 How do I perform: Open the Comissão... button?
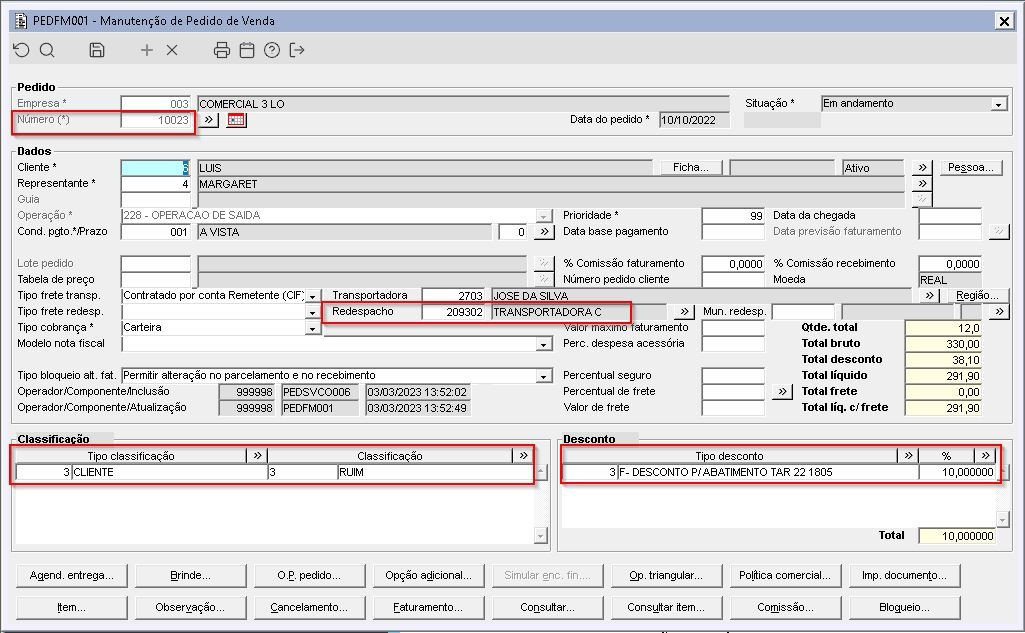pyautogui.click(x=785, y=607)
